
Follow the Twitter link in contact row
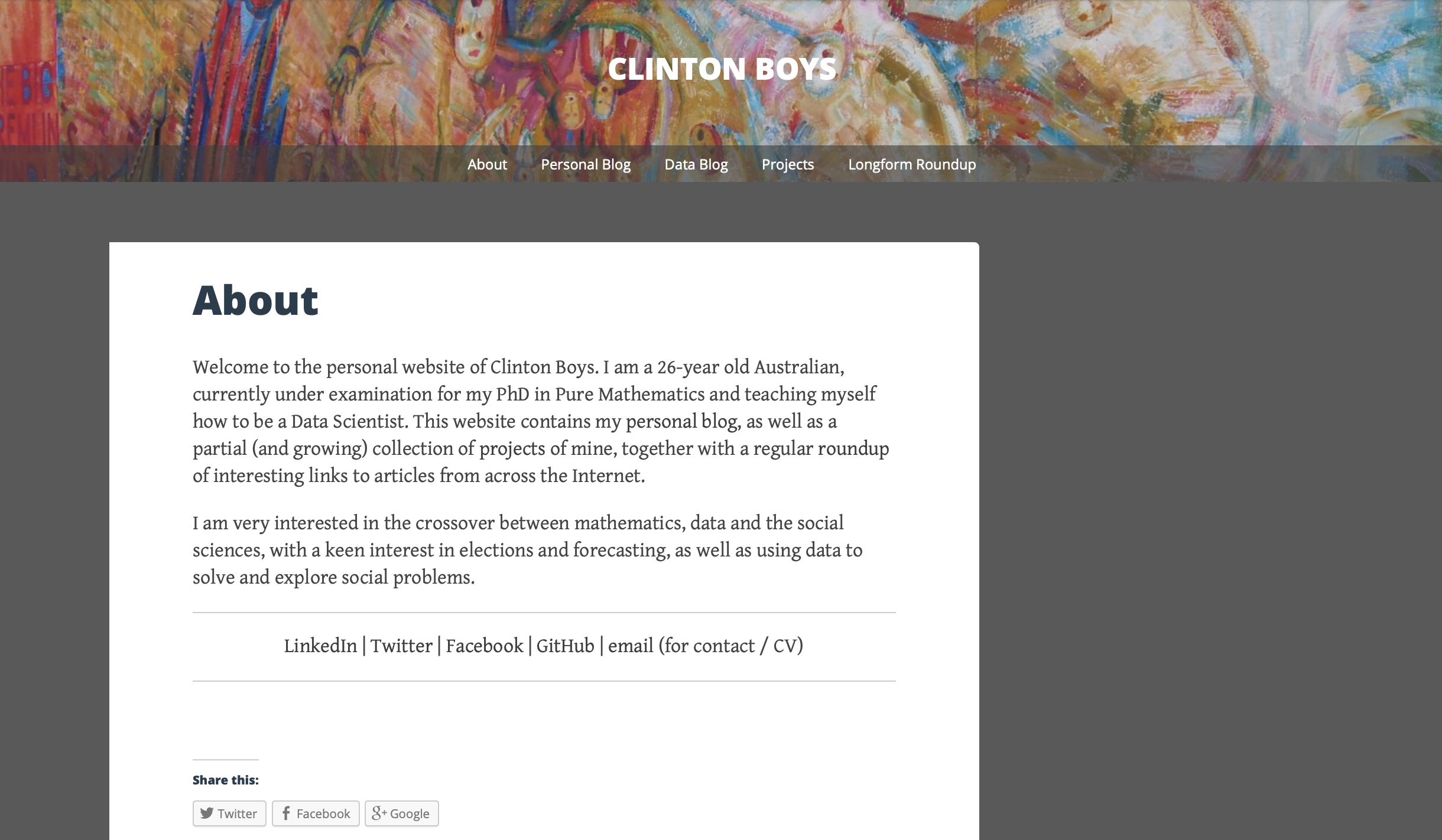401,646
